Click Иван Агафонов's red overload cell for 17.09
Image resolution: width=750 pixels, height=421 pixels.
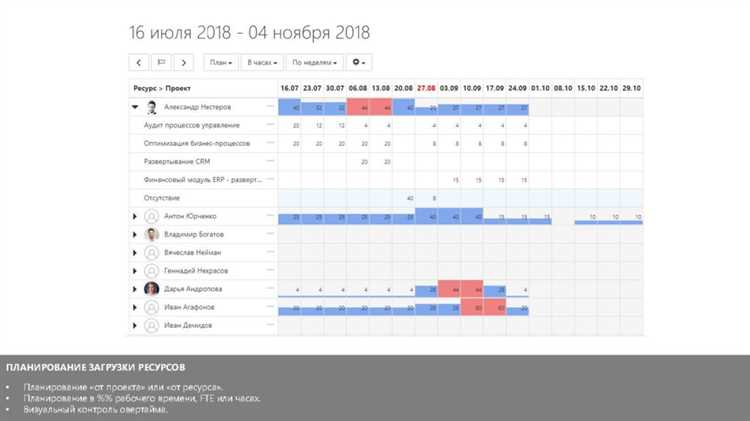pyautogui.click(x=495, y=307)
